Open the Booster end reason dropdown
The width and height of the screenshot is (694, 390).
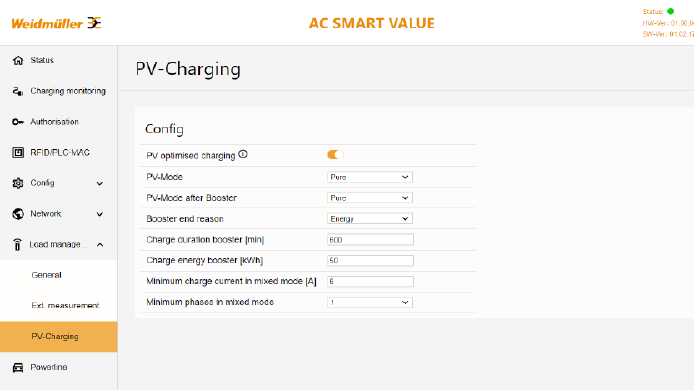pos(370,219)
